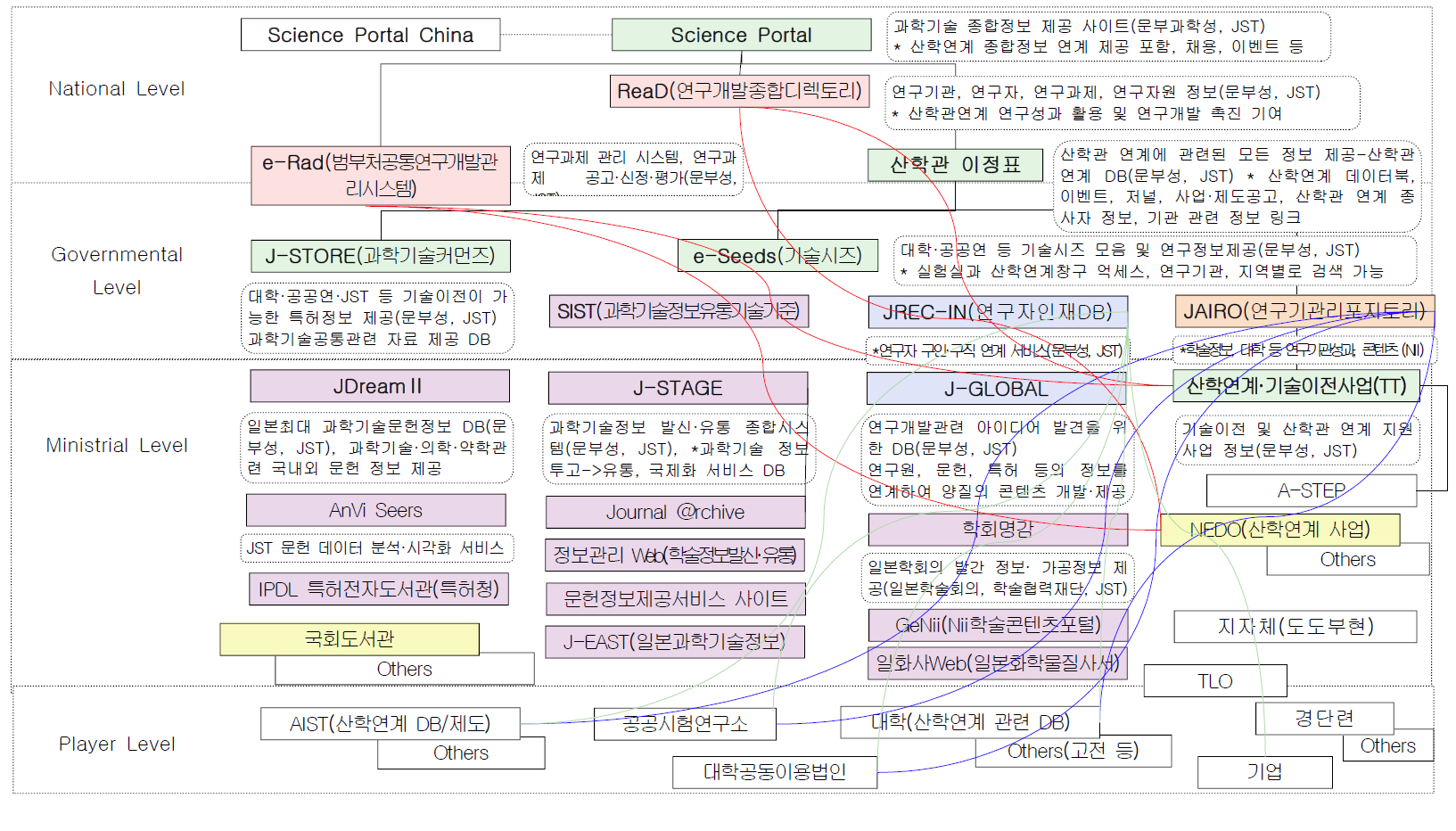Screen dimensions: 1456x831
Task: Click the J-STORE(과학기술커먼즈) box
Action: 381,256
